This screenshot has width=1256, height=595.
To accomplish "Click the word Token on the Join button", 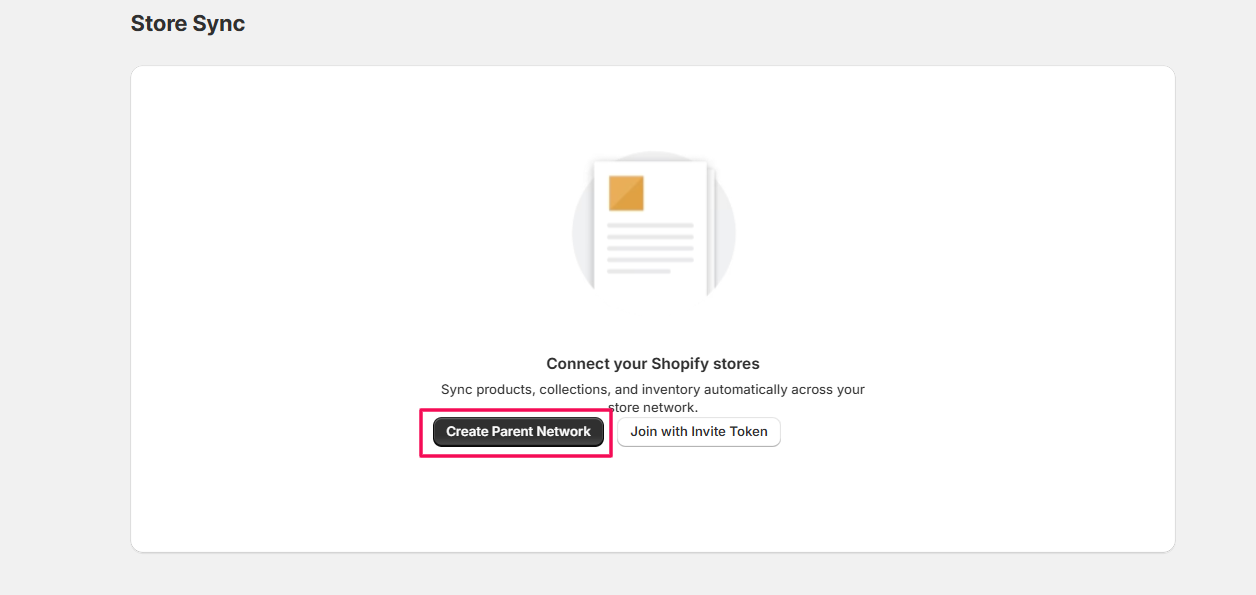I will point(748,432).
